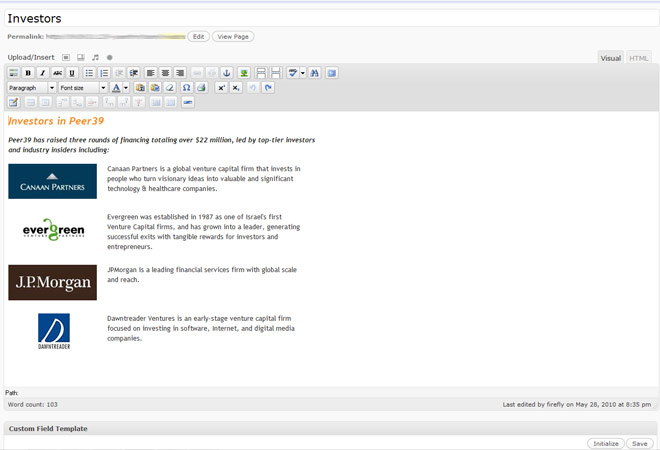This screenshot has width=660, height=450.
Task: Click the insert image icon
Action: (243, 73)
